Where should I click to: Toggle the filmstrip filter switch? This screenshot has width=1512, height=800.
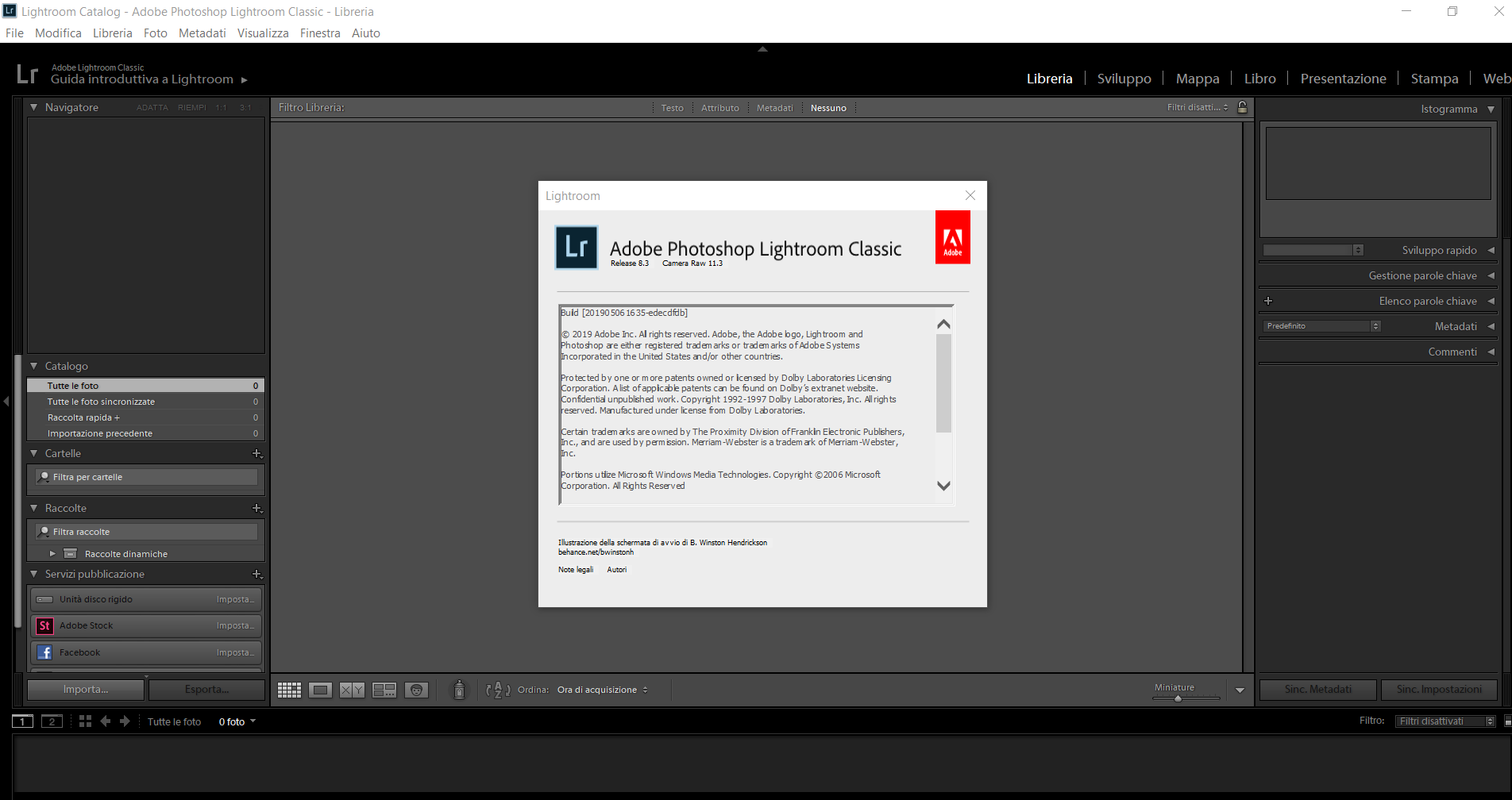pyautogui.click(x=1507, y=721)
